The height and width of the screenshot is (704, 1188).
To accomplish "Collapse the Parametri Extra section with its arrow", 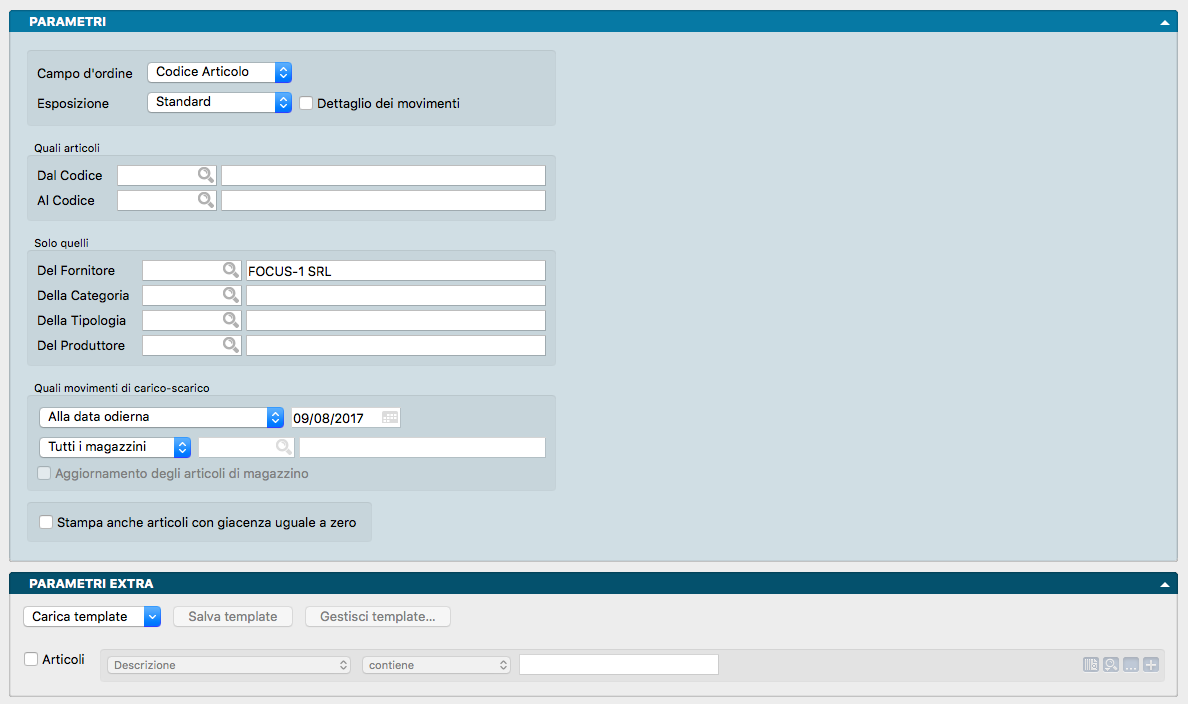I will pos(1164,584).
